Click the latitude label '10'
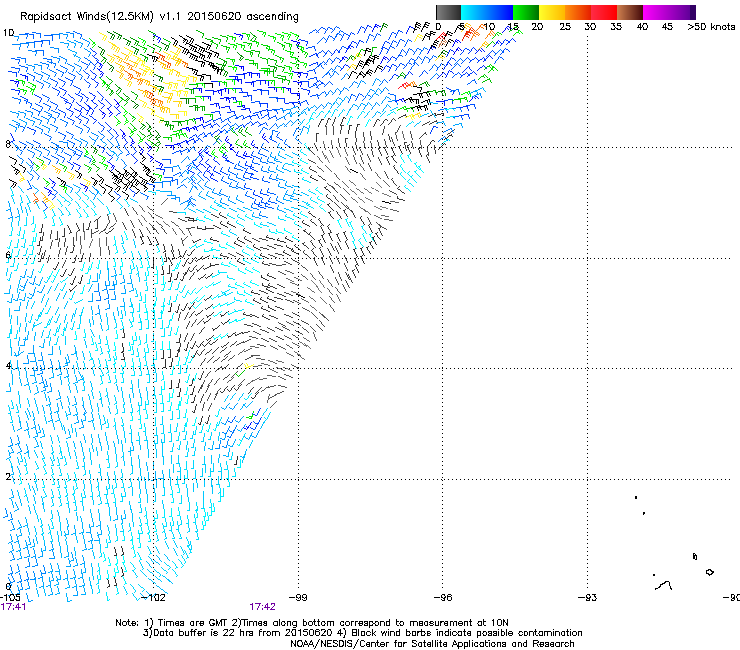 (8, 33)
